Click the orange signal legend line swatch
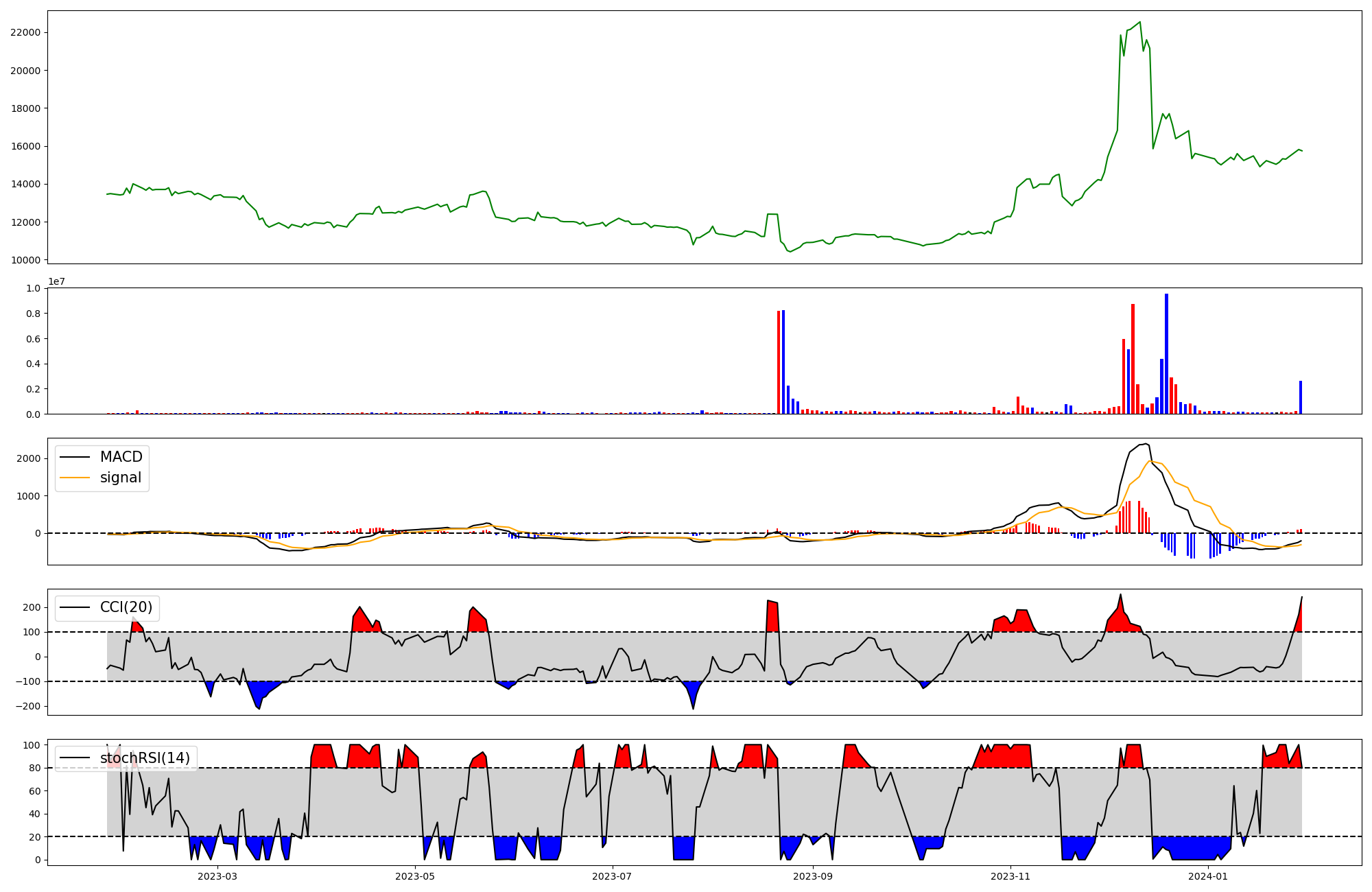 click(75, 478)
